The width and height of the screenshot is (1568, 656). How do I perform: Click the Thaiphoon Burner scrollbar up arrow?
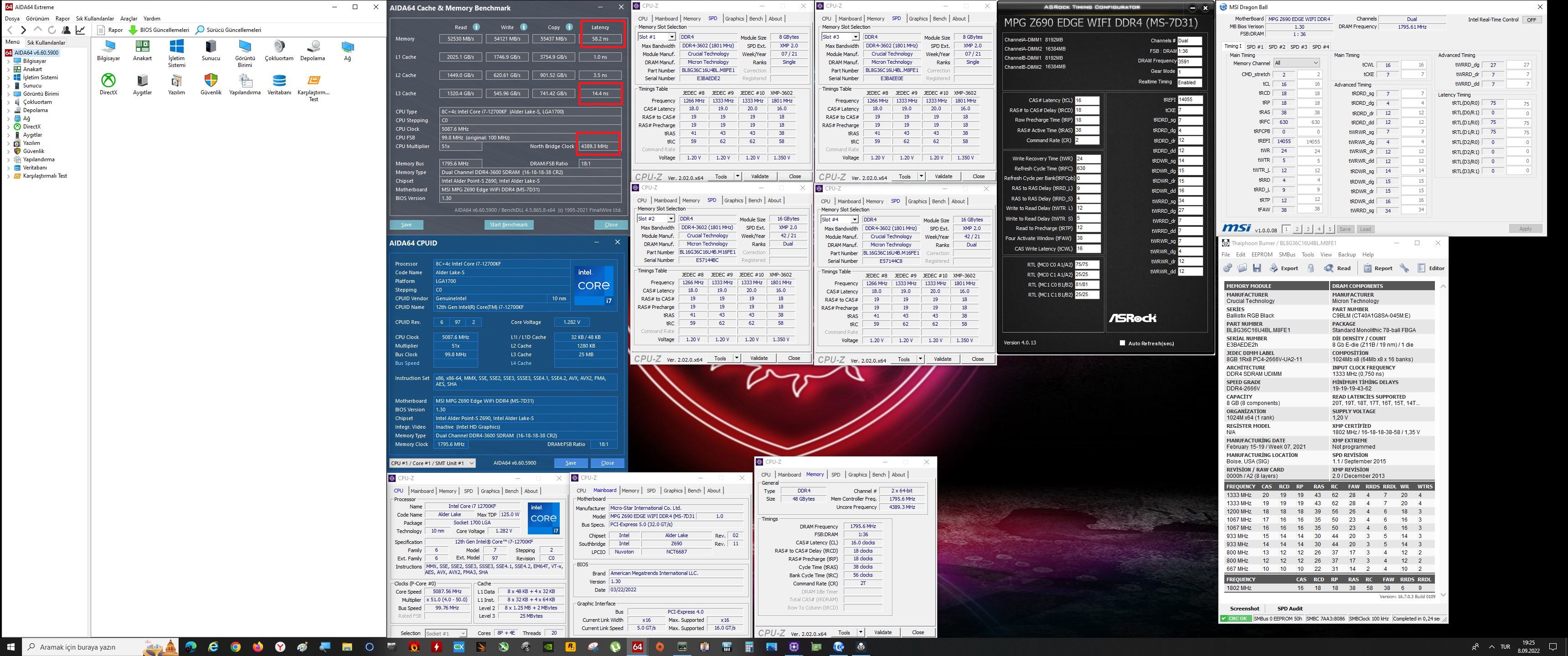(1443, 286)
